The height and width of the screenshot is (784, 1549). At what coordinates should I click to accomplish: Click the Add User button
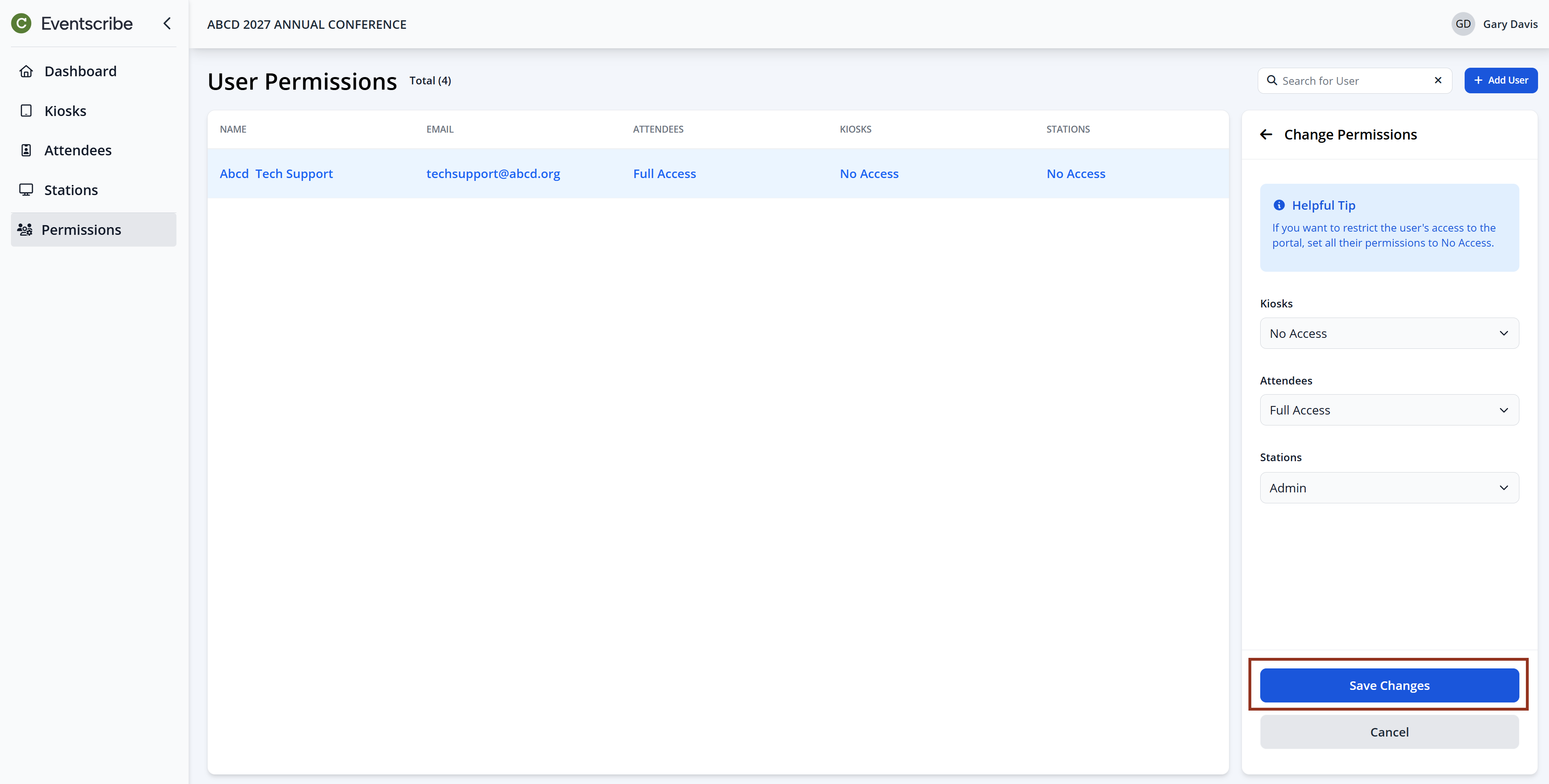[x=1500, y=81]
